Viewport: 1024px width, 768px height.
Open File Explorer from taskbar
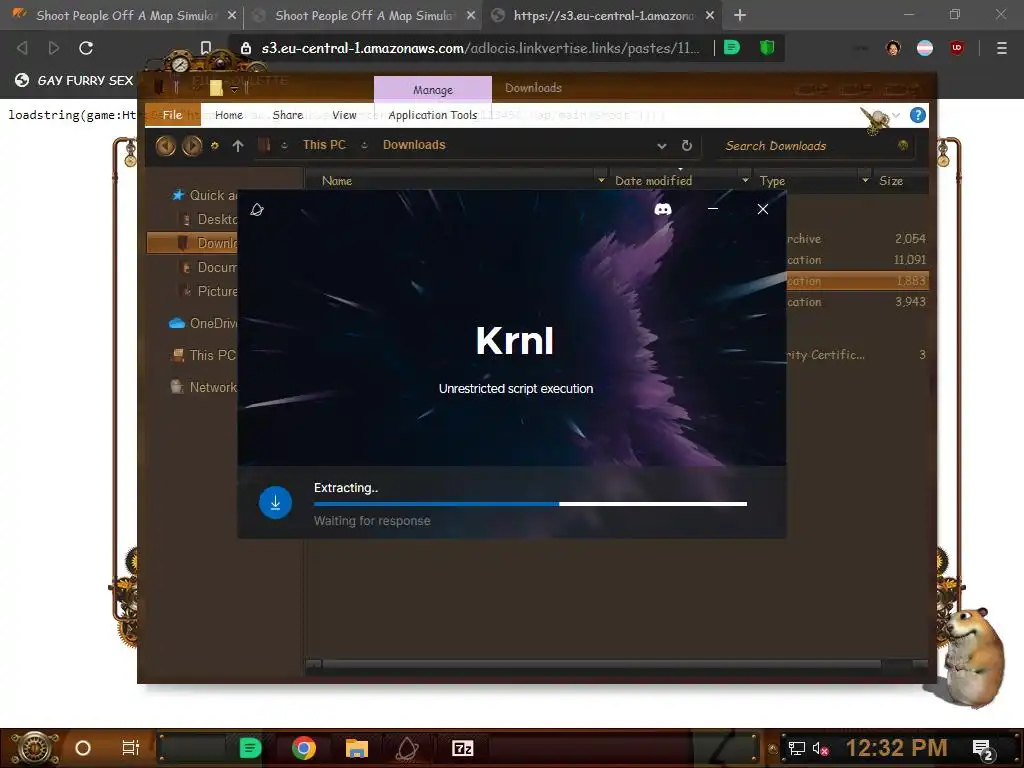coord(357,748)
